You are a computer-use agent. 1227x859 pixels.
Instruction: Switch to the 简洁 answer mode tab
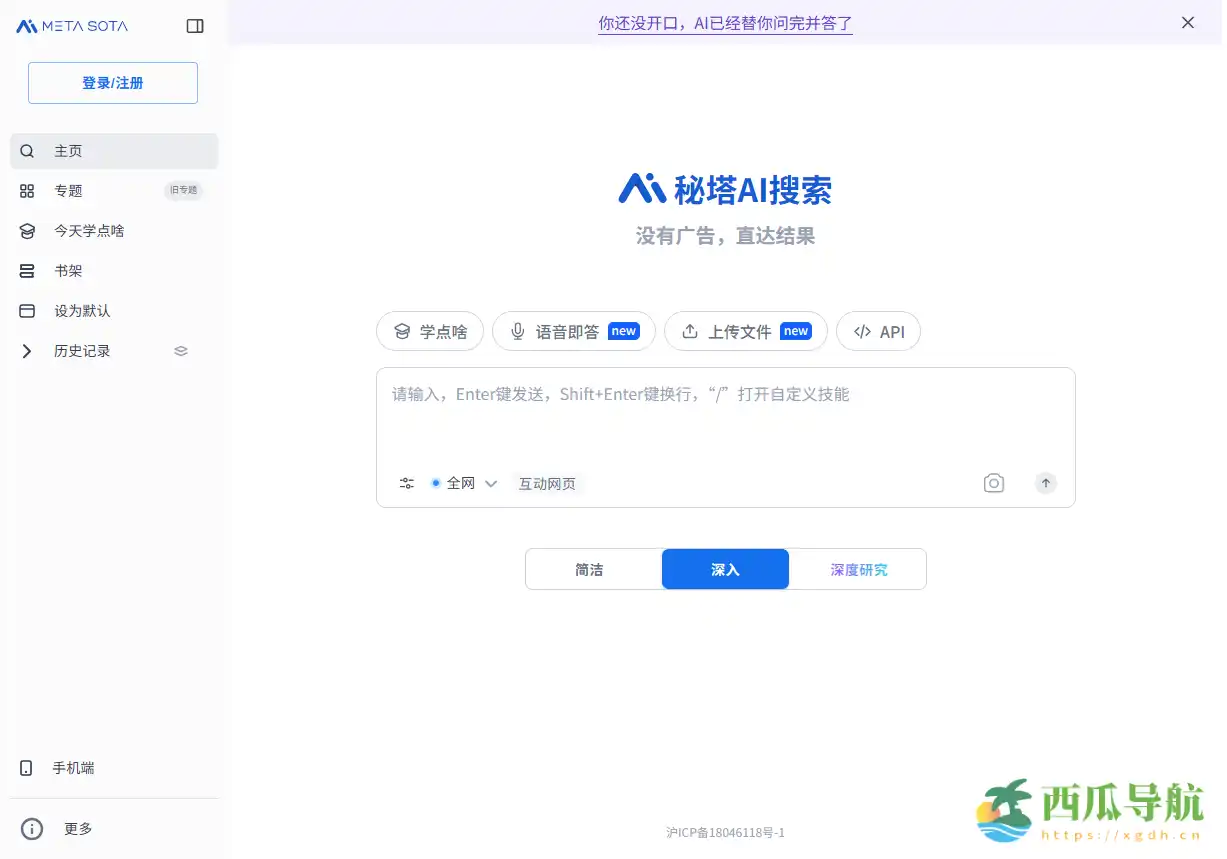pos(590,568)
